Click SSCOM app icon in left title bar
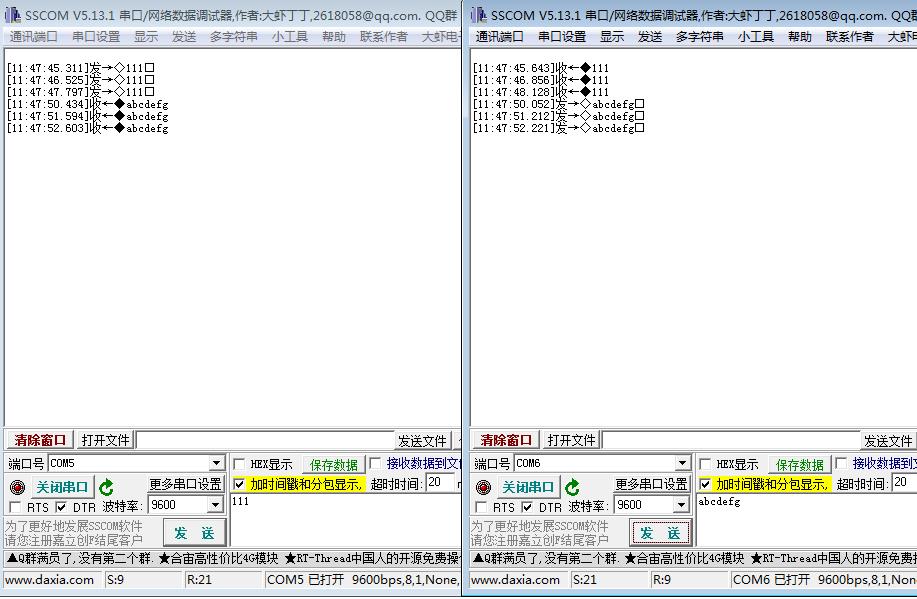Image resolution: width=917 pixels, height=599 pixels. click(x=12, y=15)
